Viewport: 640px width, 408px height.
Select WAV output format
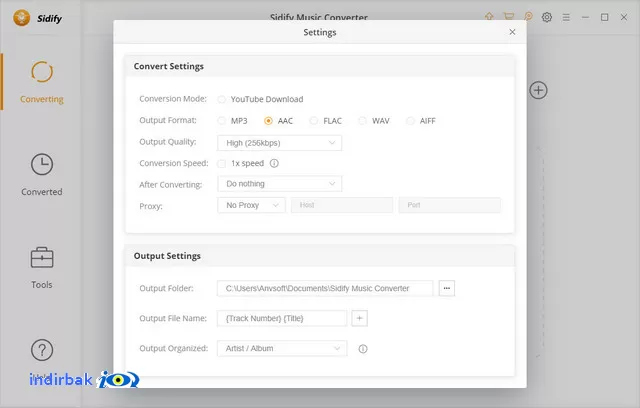tap(362, 121)
